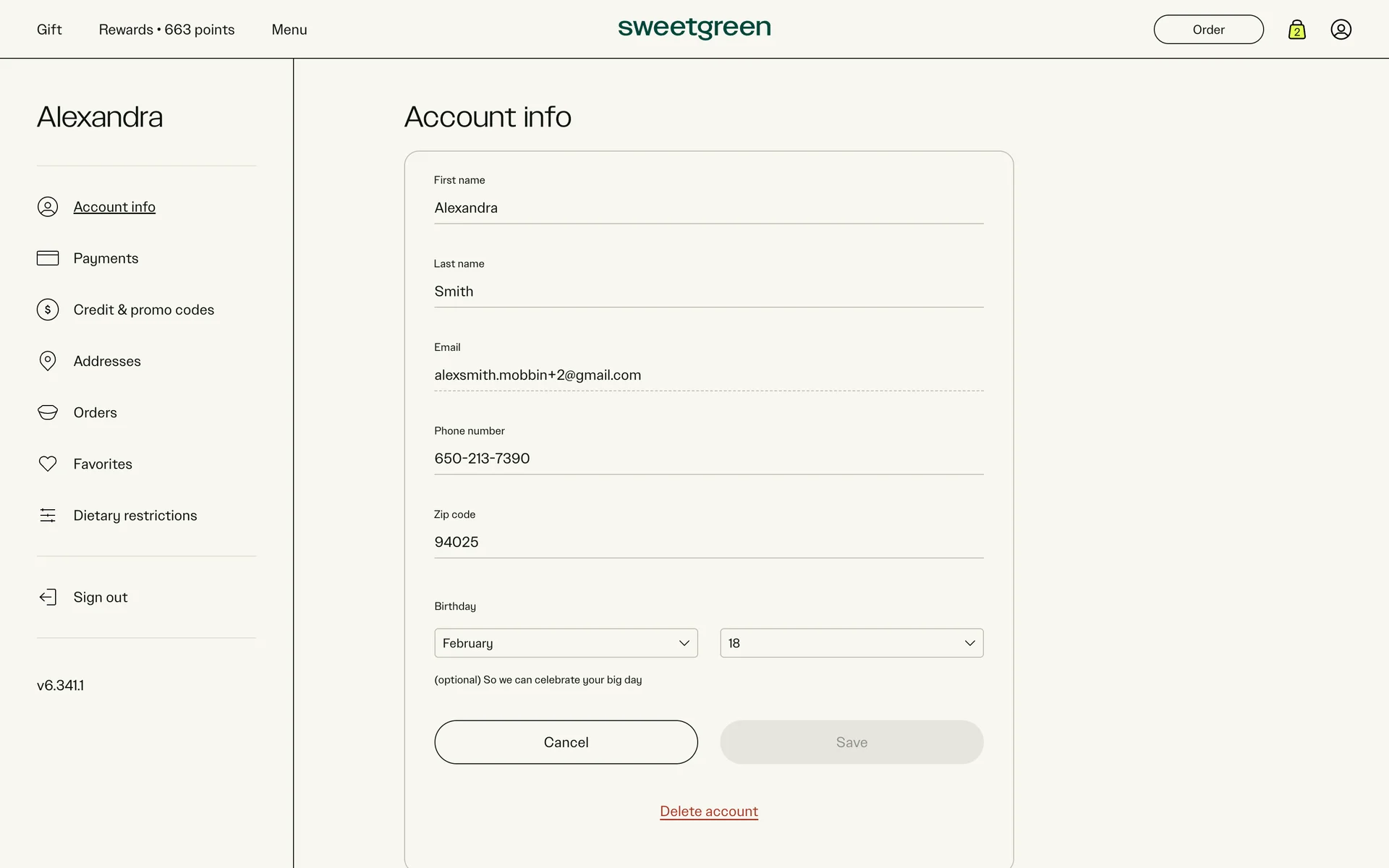
Task: Open the Menu navigation item
Action: coord(289,30)
